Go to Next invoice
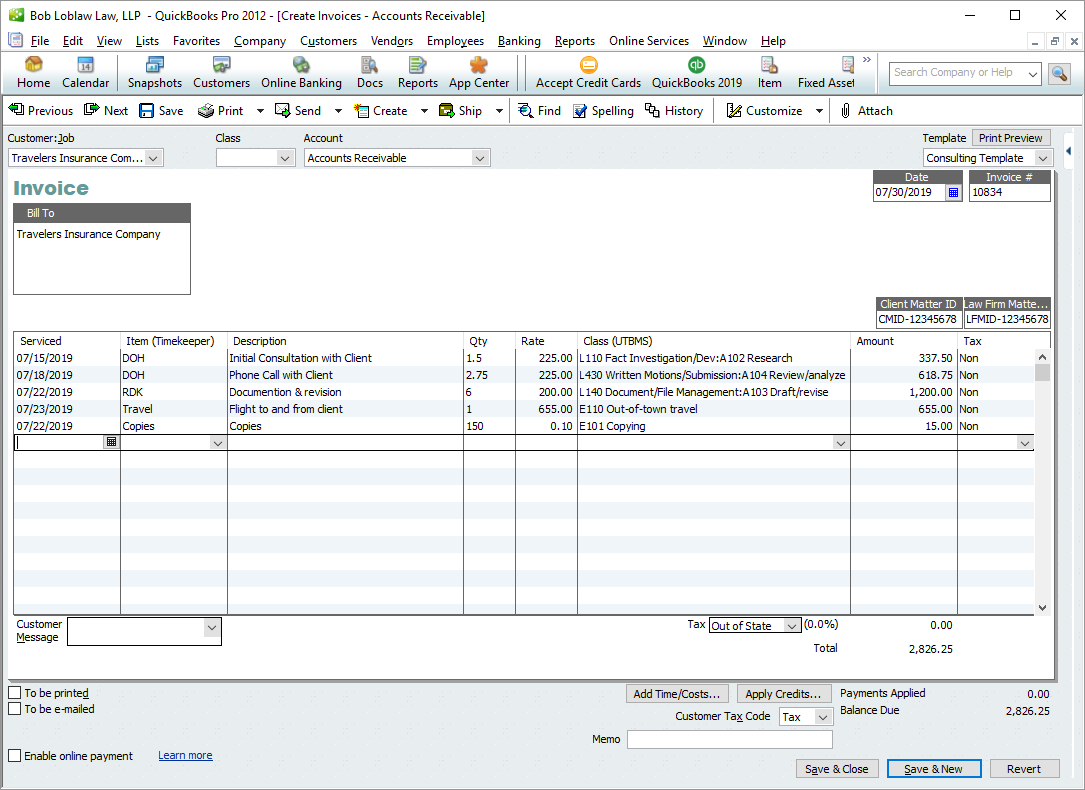The height and width of the screenshot is (790, 1085). tap(106, 111)
